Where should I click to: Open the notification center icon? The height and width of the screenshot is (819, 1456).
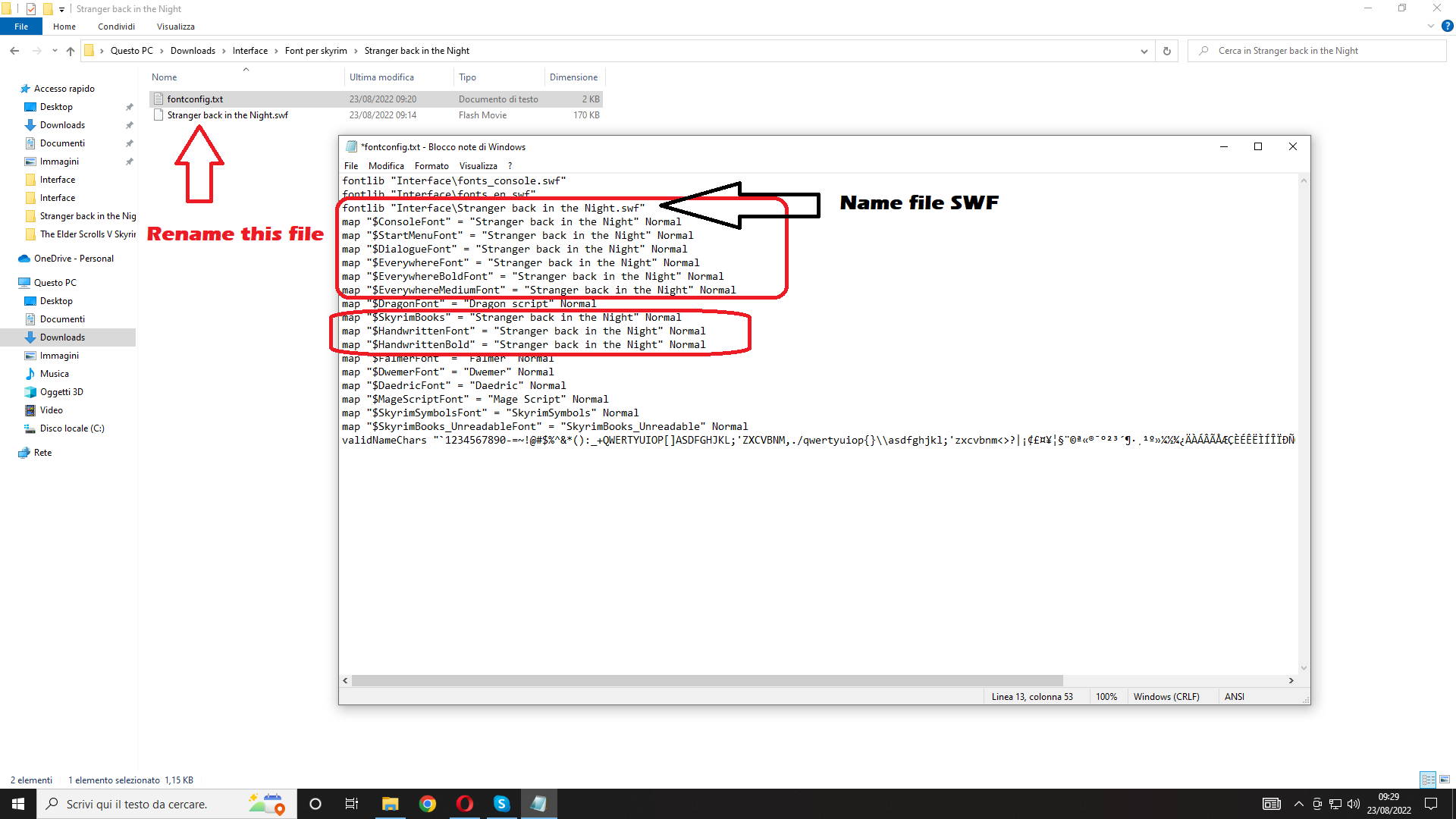(x=1431, y=804)
